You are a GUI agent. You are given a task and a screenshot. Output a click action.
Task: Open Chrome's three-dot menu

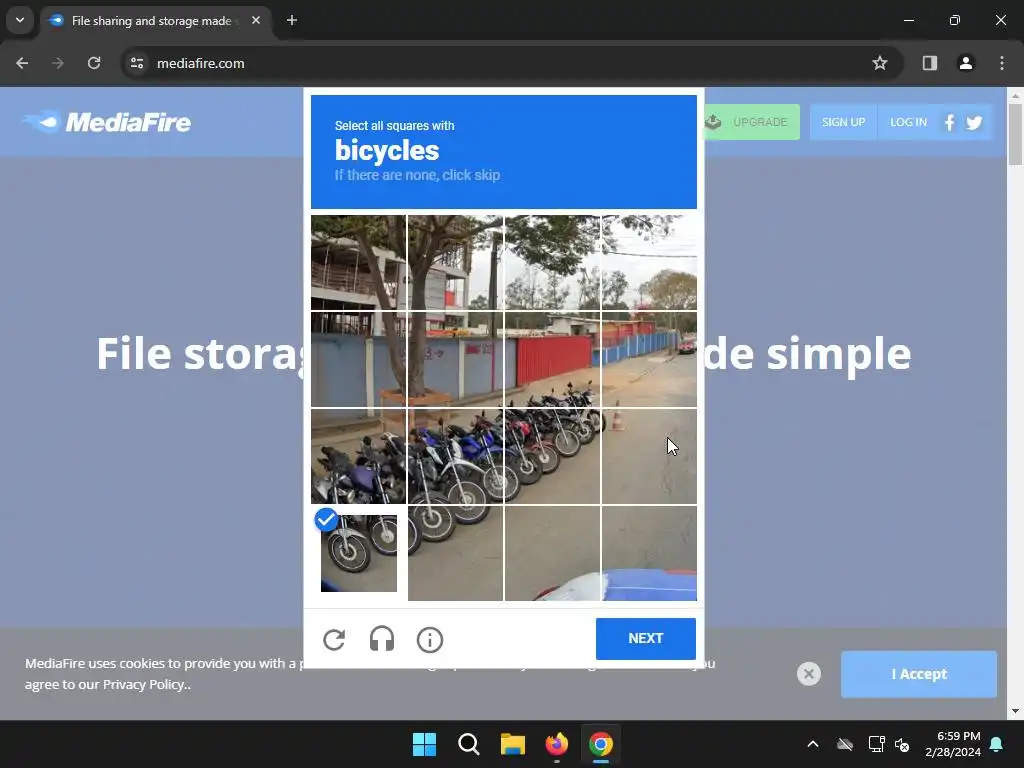(1002, 63)
